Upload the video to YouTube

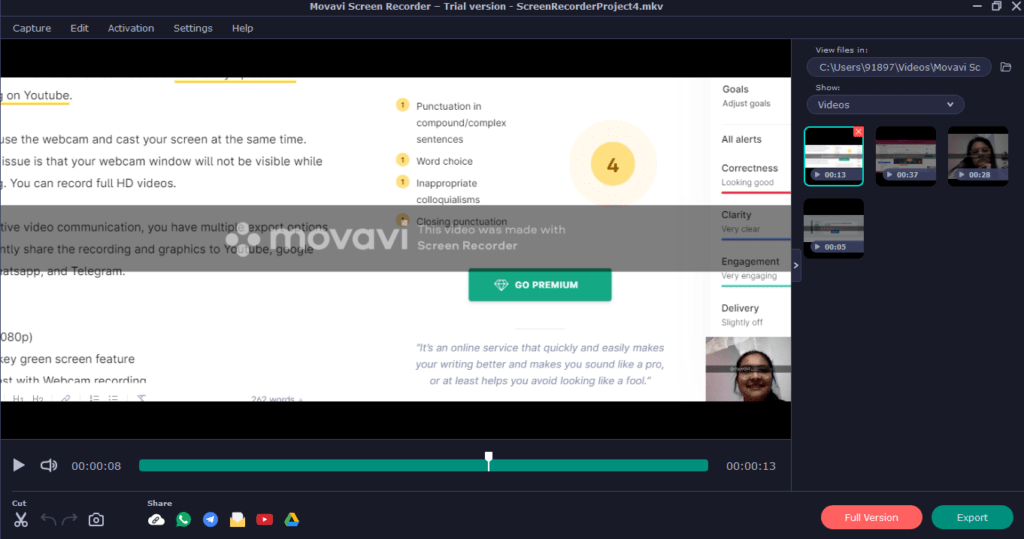[x=264, y=519]
